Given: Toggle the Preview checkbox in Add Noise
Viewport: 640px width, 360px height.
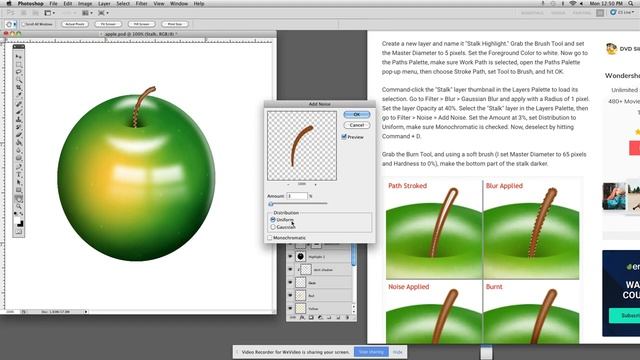Looking at the screenshot, I should pyautogui.click(x=344, y=137).
